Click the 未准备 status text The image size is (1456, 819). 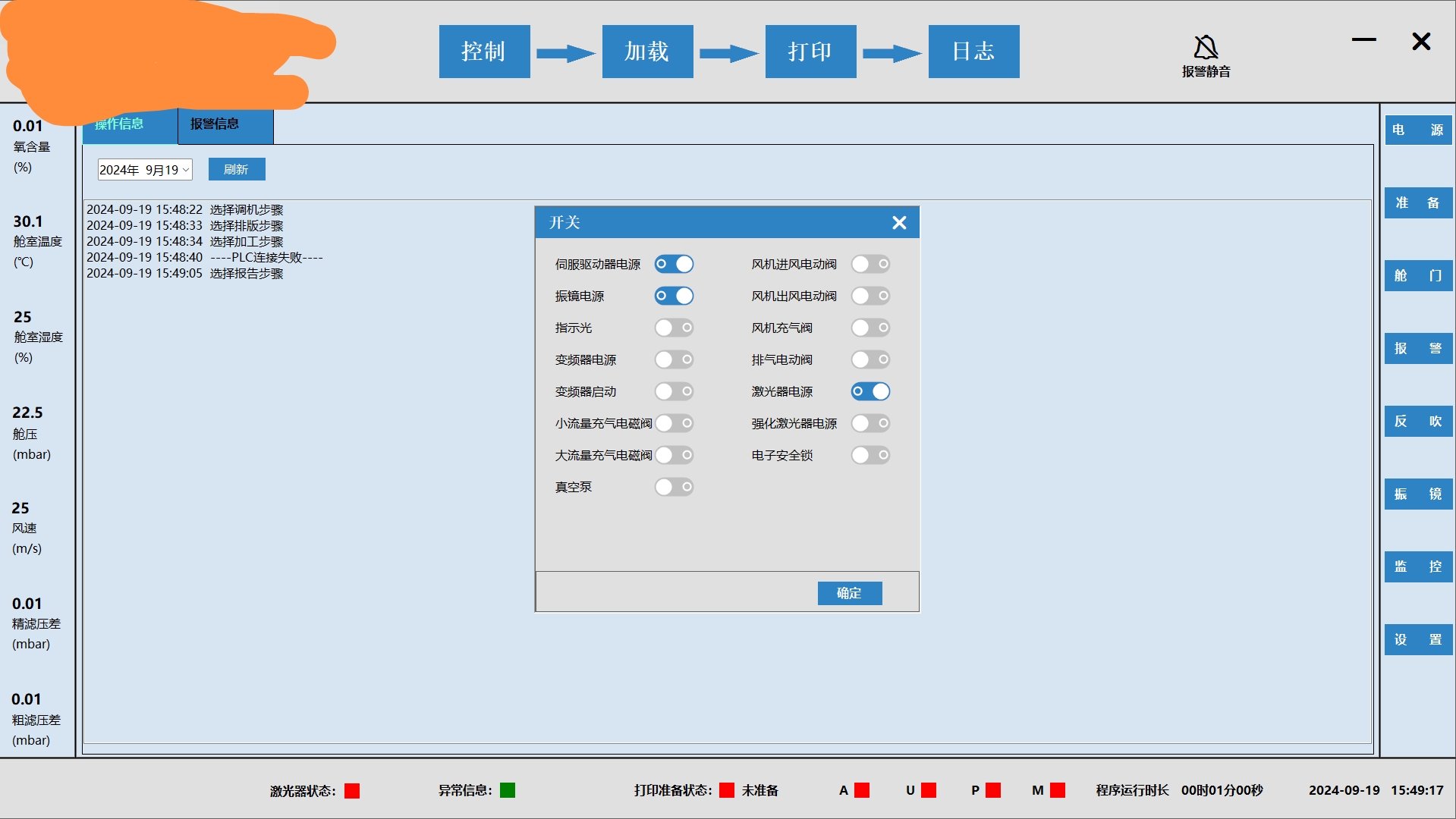tap(760, 790)
